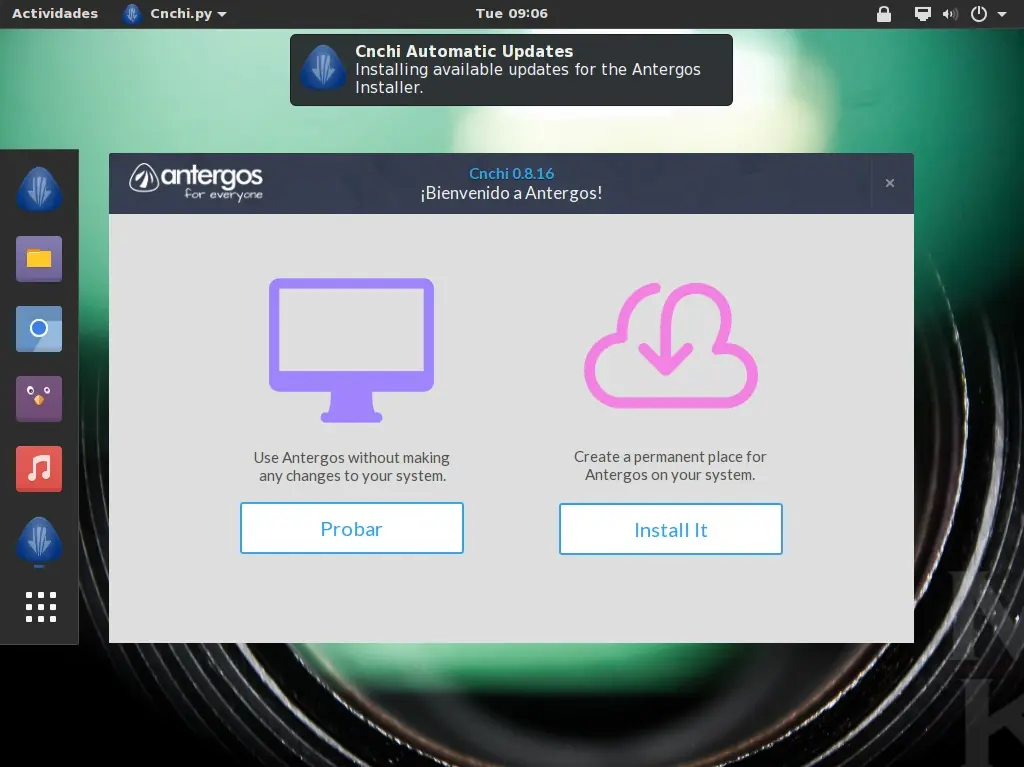
Task: Open the music player dock icon
Action: [x=39, y=468]
